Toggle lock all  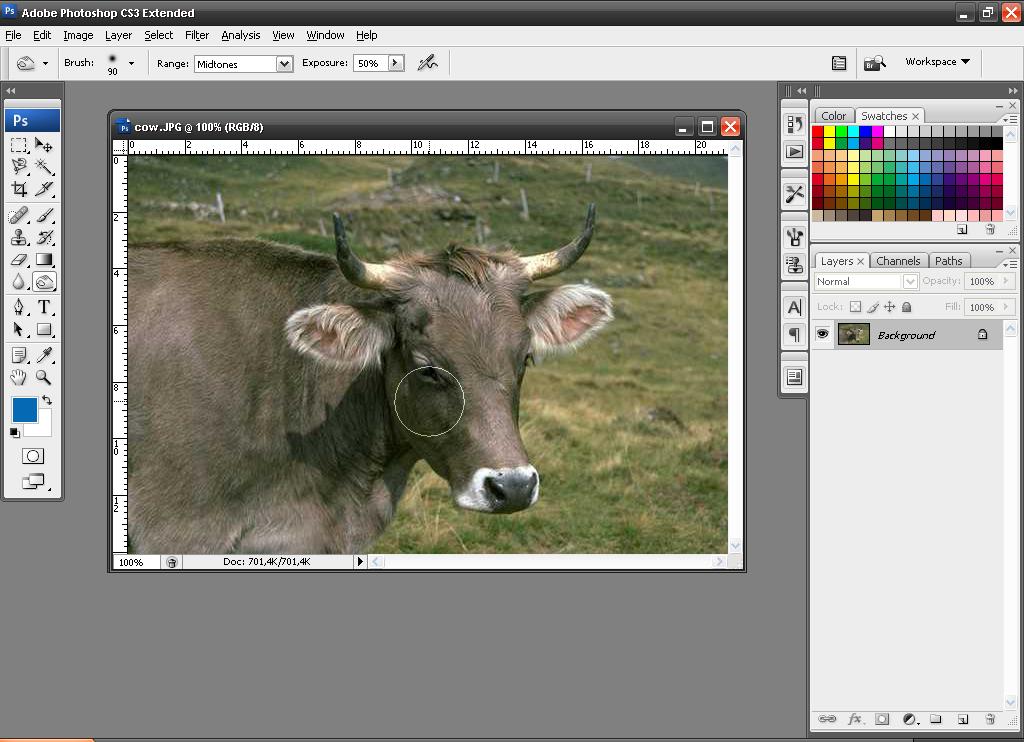906,306
